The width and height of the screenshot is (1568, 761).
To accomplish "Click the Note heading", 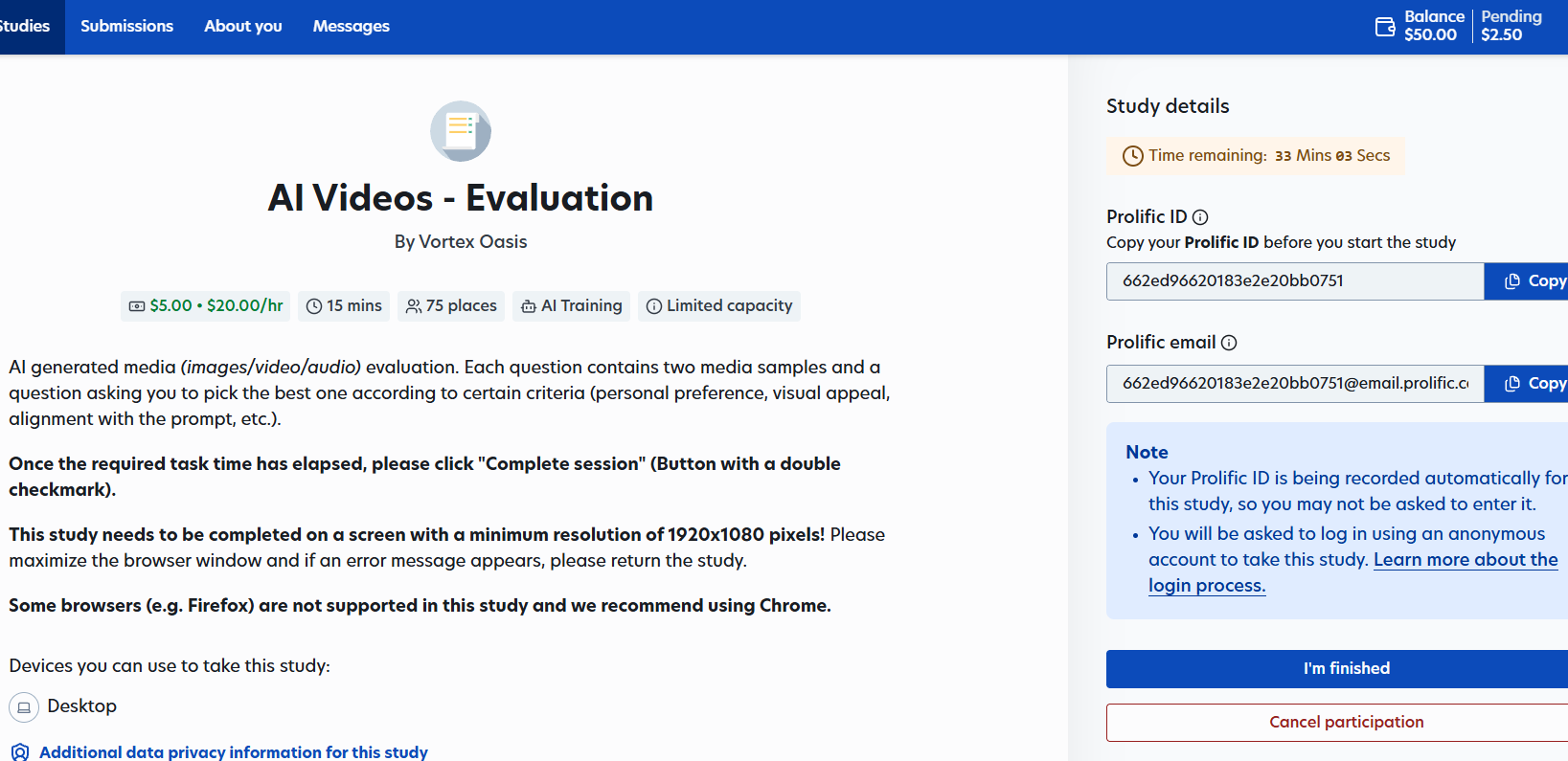I will coord(1147,452).
